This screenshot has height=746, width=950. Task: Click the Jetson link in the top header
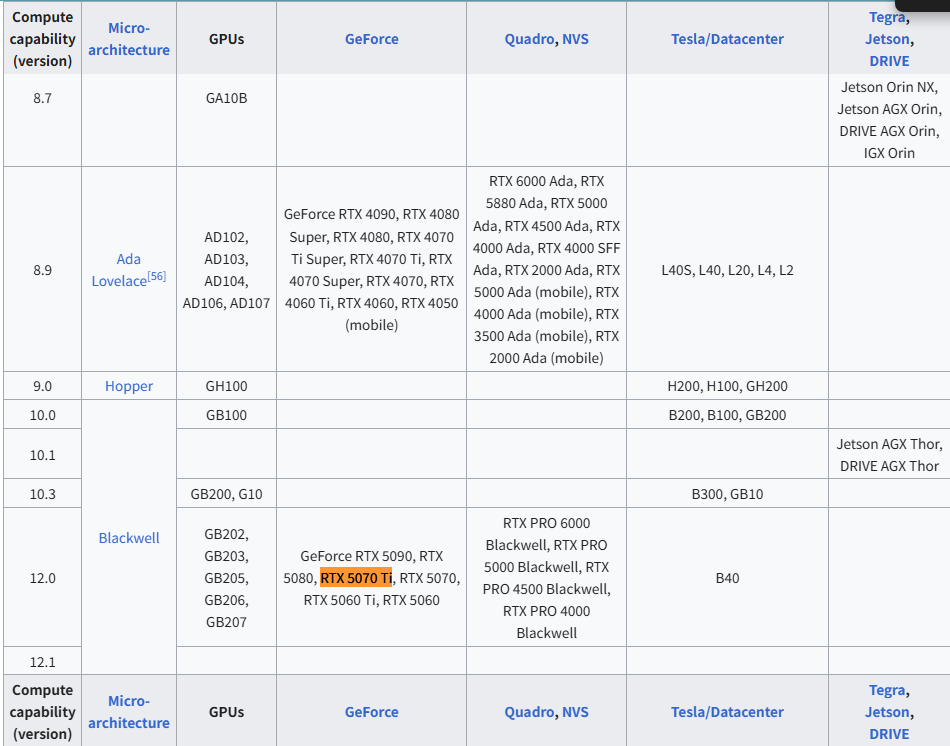(x=885, y=39)
